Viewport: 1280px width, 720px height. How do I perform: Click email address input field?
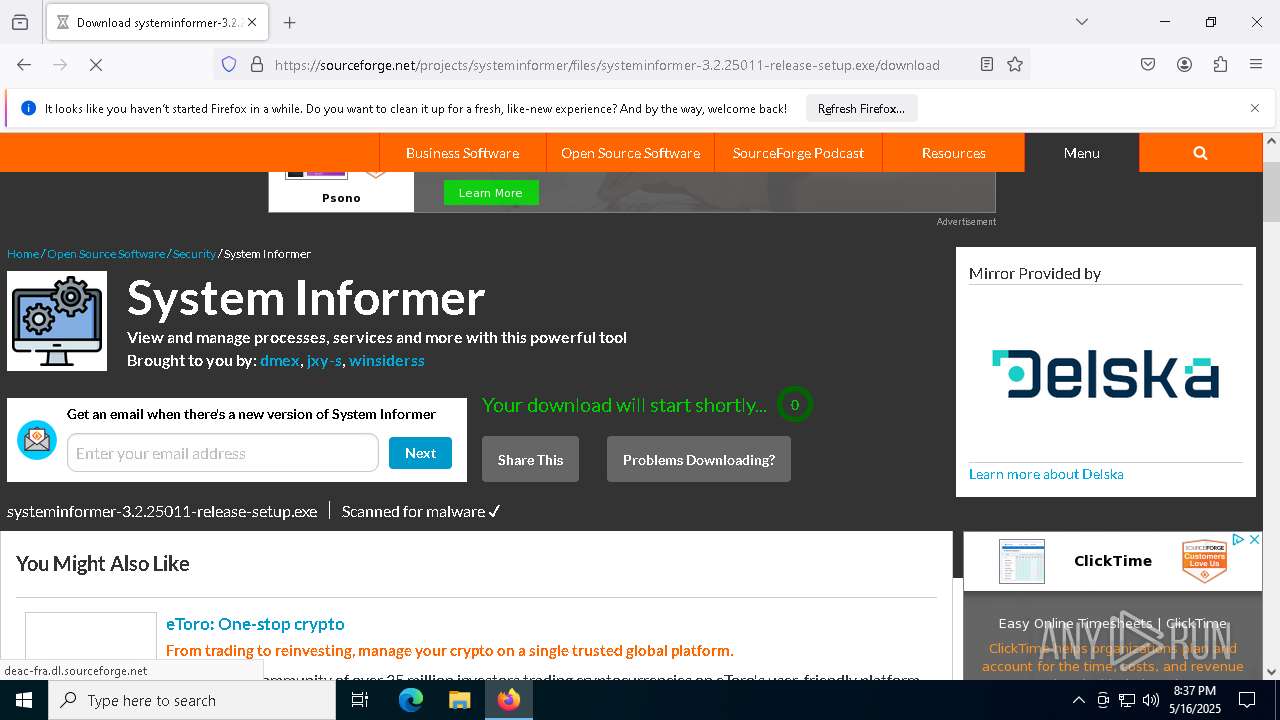pyautogui.click(x=223, y=453)
